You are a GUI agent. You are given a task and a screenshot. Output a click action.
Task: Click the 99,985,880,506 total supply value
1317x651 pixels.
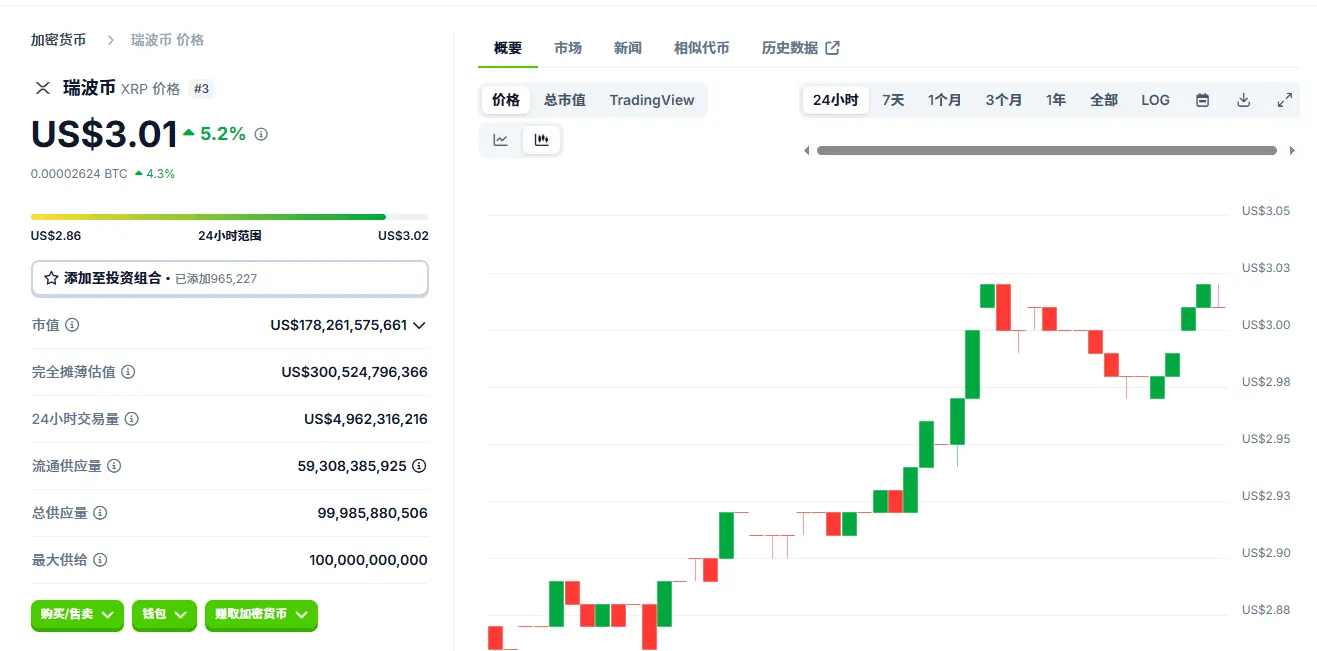[373, 513]
